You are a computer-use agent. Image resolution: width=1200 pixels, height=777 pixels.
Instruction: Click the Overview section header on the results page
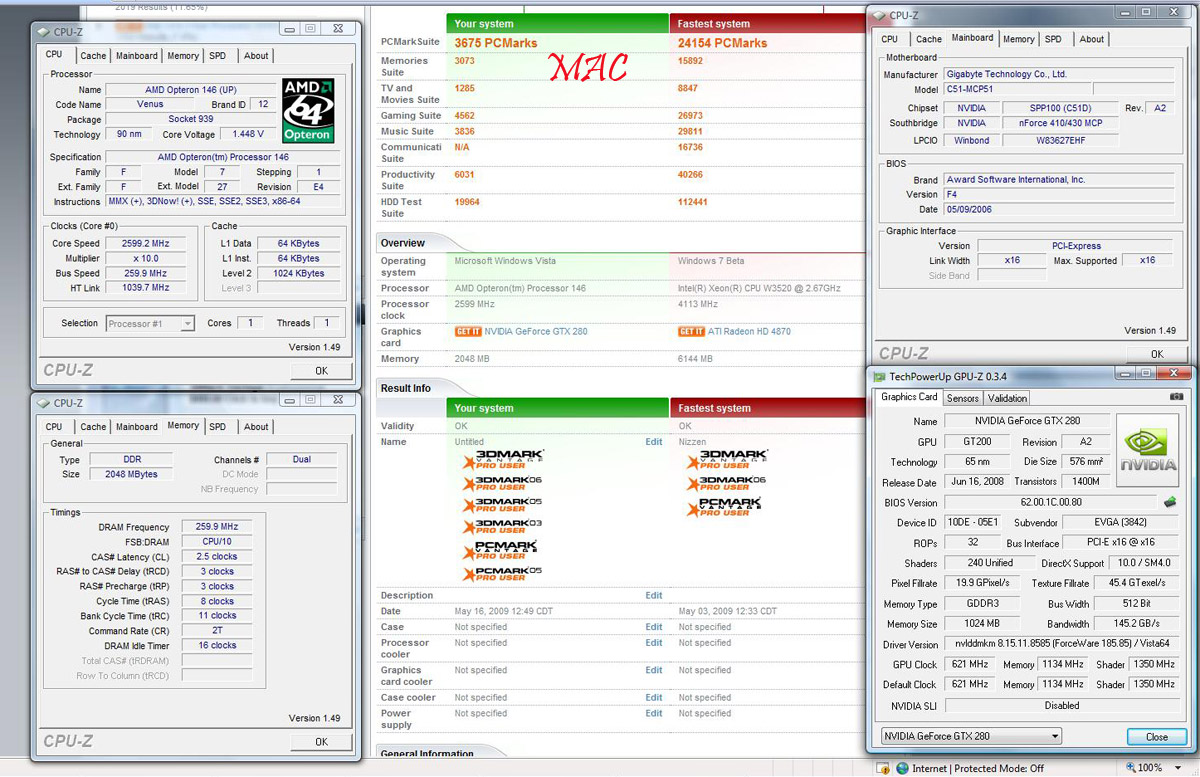[402, 243]
